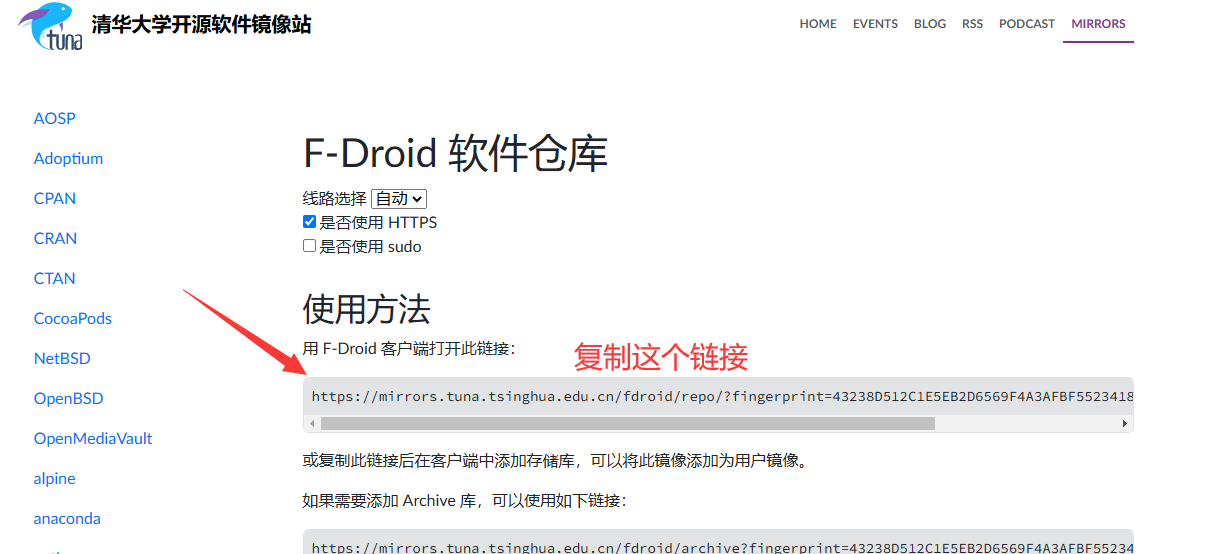The height and width of the screenshot is (554, 1213).
Task: Click the scrollbar right arrow under repo URL
Action: [1125, 424]
